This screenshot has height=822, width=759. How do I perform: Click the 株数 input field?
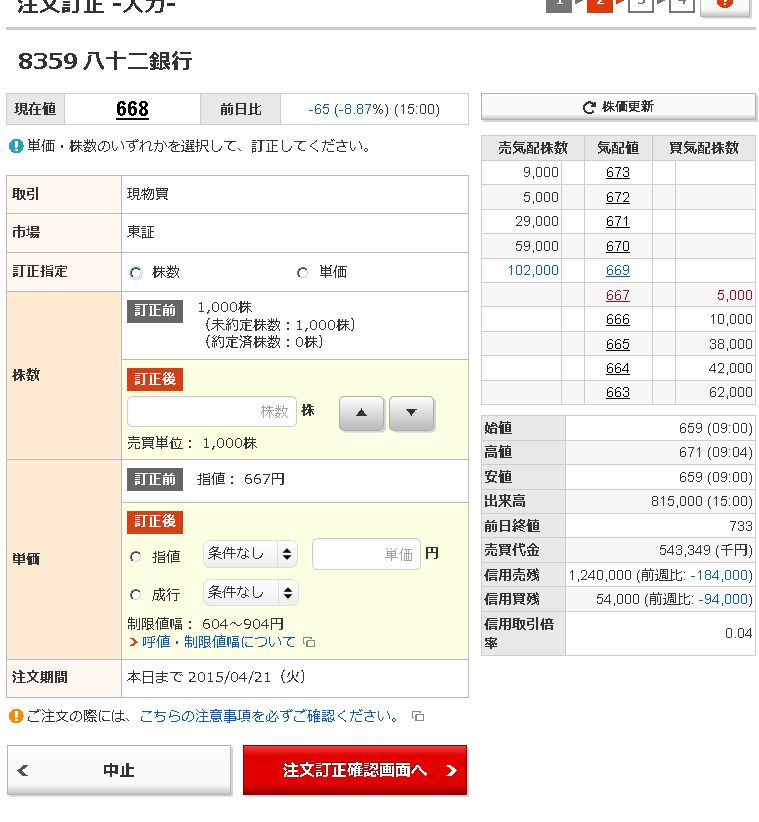[x=212, y=412]
